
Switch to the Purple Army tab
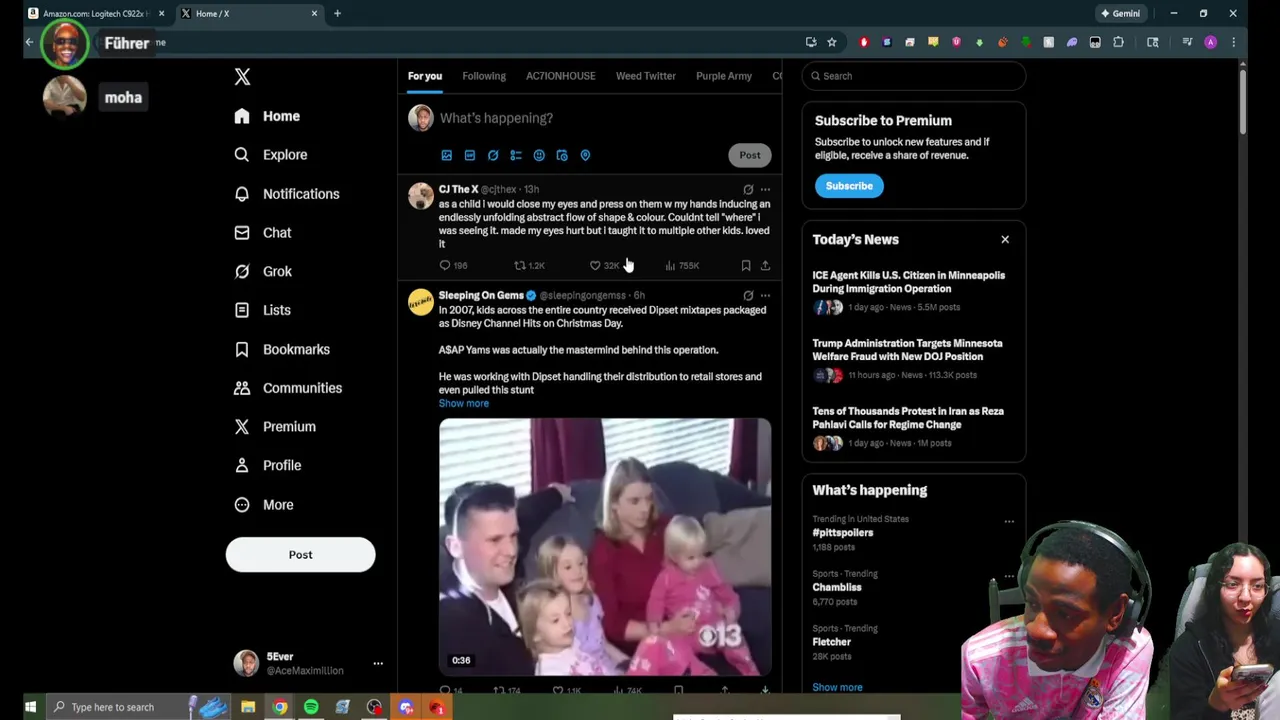coord(723,76)
